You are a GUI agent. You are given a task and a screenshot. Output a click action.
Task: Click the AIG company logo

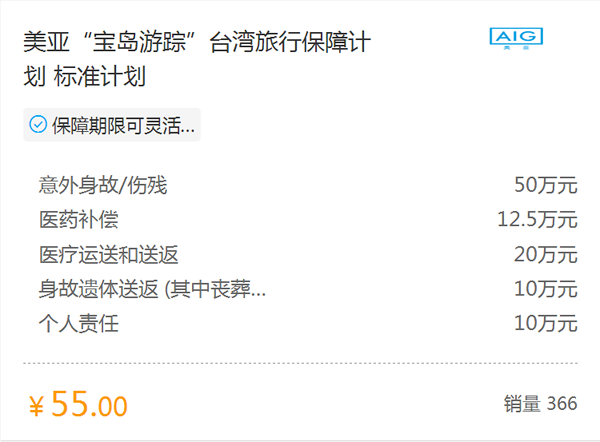tap(516, 38)
